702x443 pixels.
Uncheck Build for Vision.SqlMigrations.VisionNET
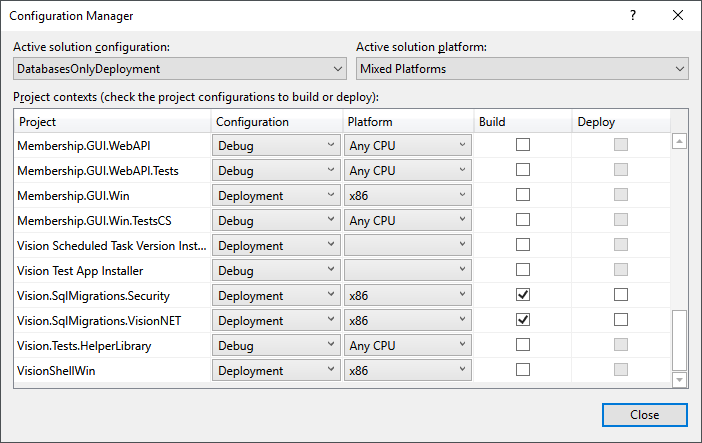pos(522,320)
